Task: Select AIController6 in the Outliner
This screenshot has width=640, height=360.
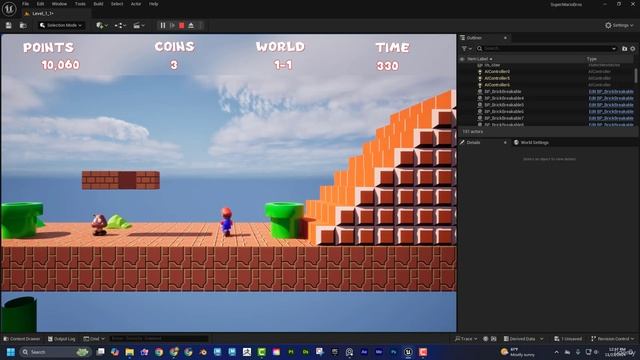Action: (x=496, y=84)
